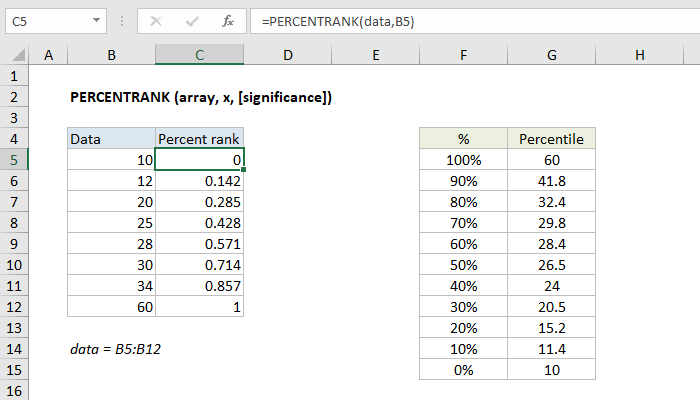The width and height of the screenshot is (700, 400).
Task: Select percentile cell 20.5
Action: point(552,307)
